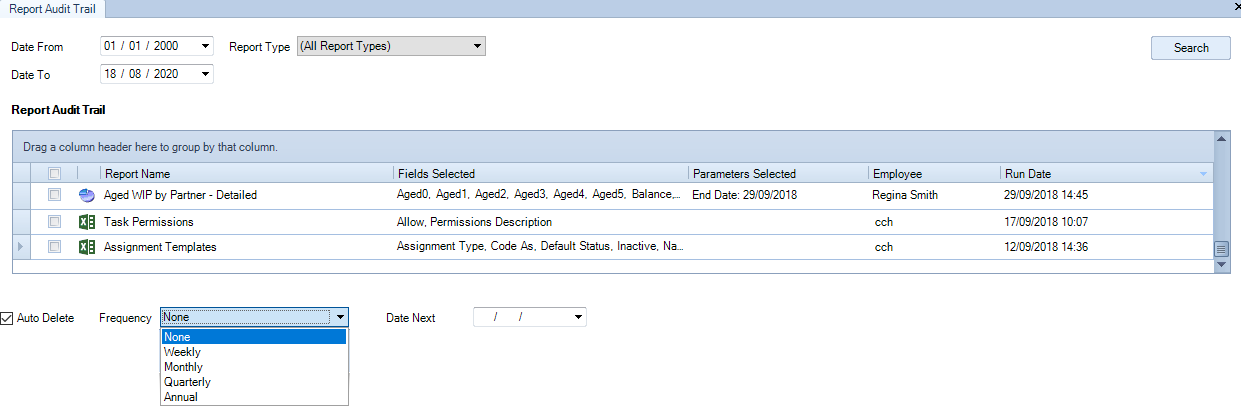Choose Quarterly in the Frequency list
1241x411 pixels.
tap(254, 382)
